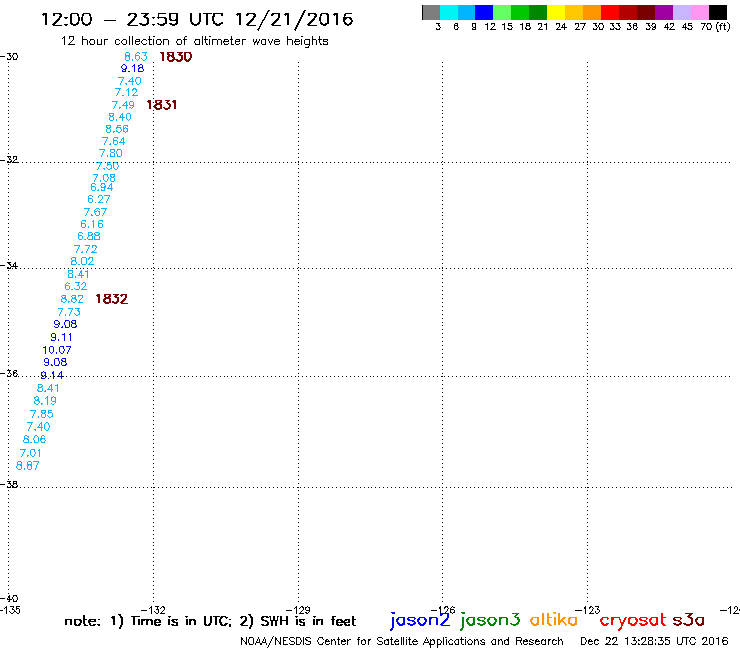Select the 8.06 wave height value

(x=34, y=439)
